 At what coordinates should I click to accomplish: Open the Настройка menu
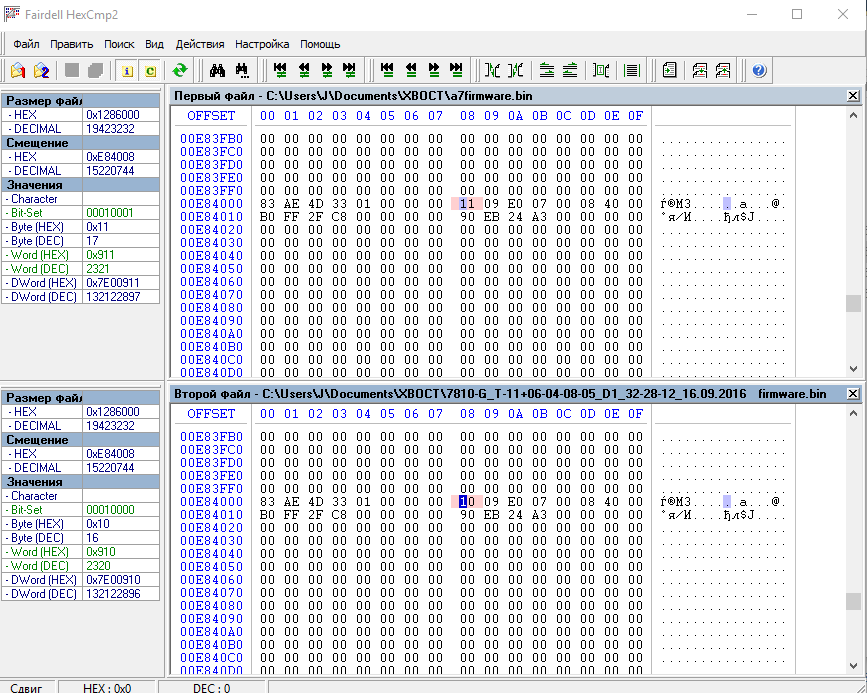pyautogui.click(x=262, y=44)
